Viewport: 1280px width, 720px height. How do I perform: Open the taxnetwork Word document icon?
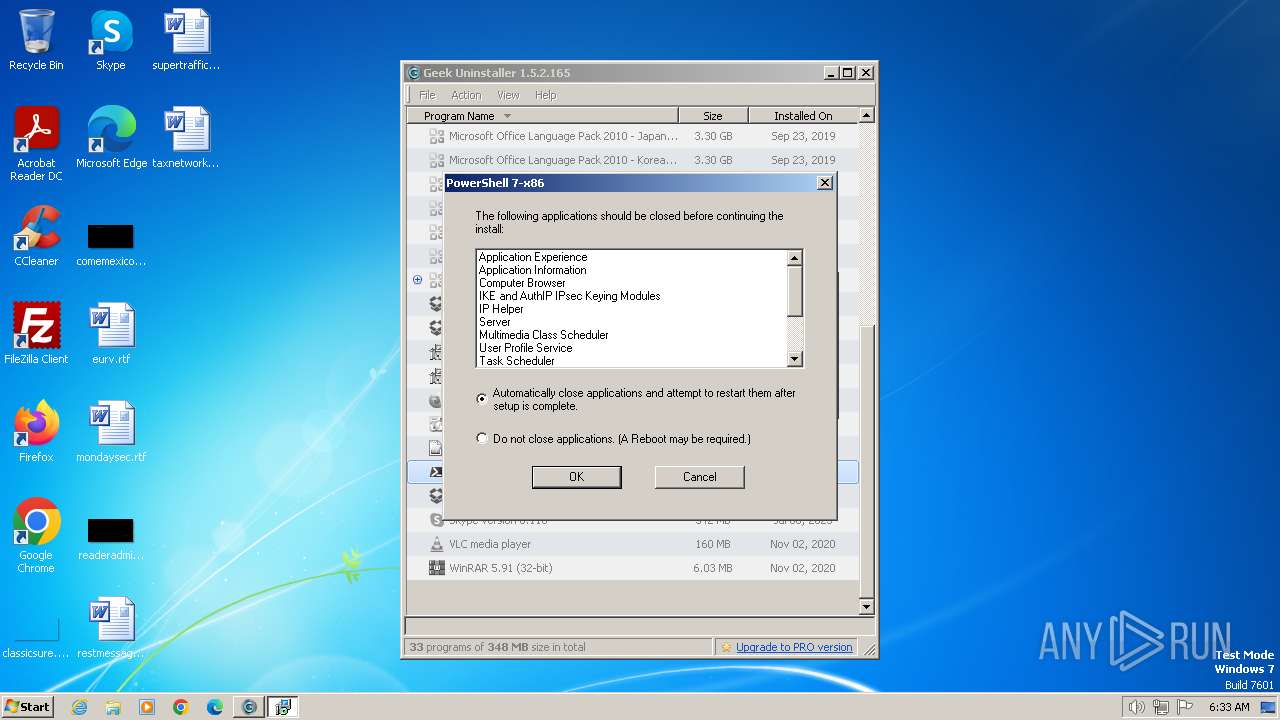(x=186, y=138)
